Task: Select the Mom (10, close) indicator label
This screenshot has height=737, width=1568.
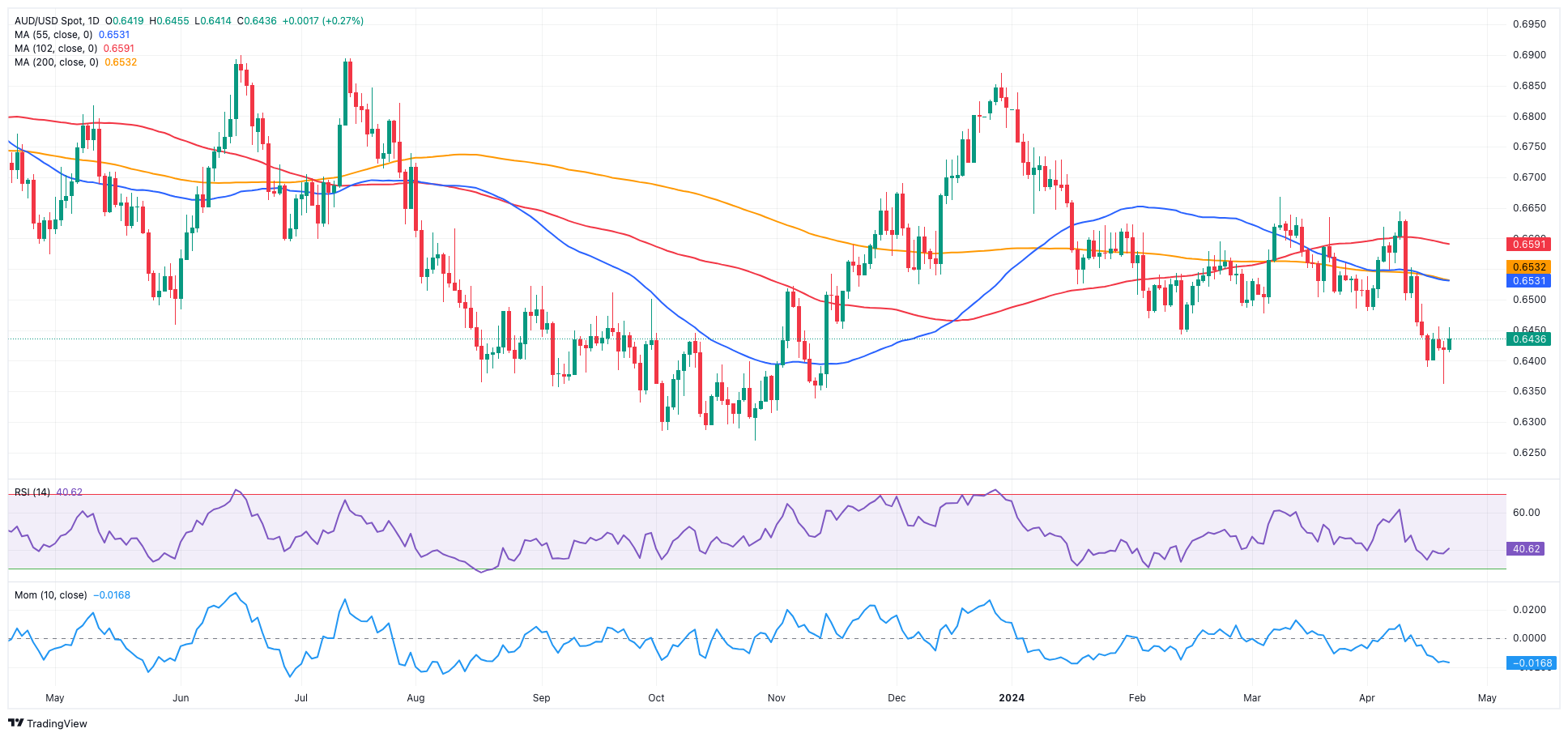Action: 50,595
